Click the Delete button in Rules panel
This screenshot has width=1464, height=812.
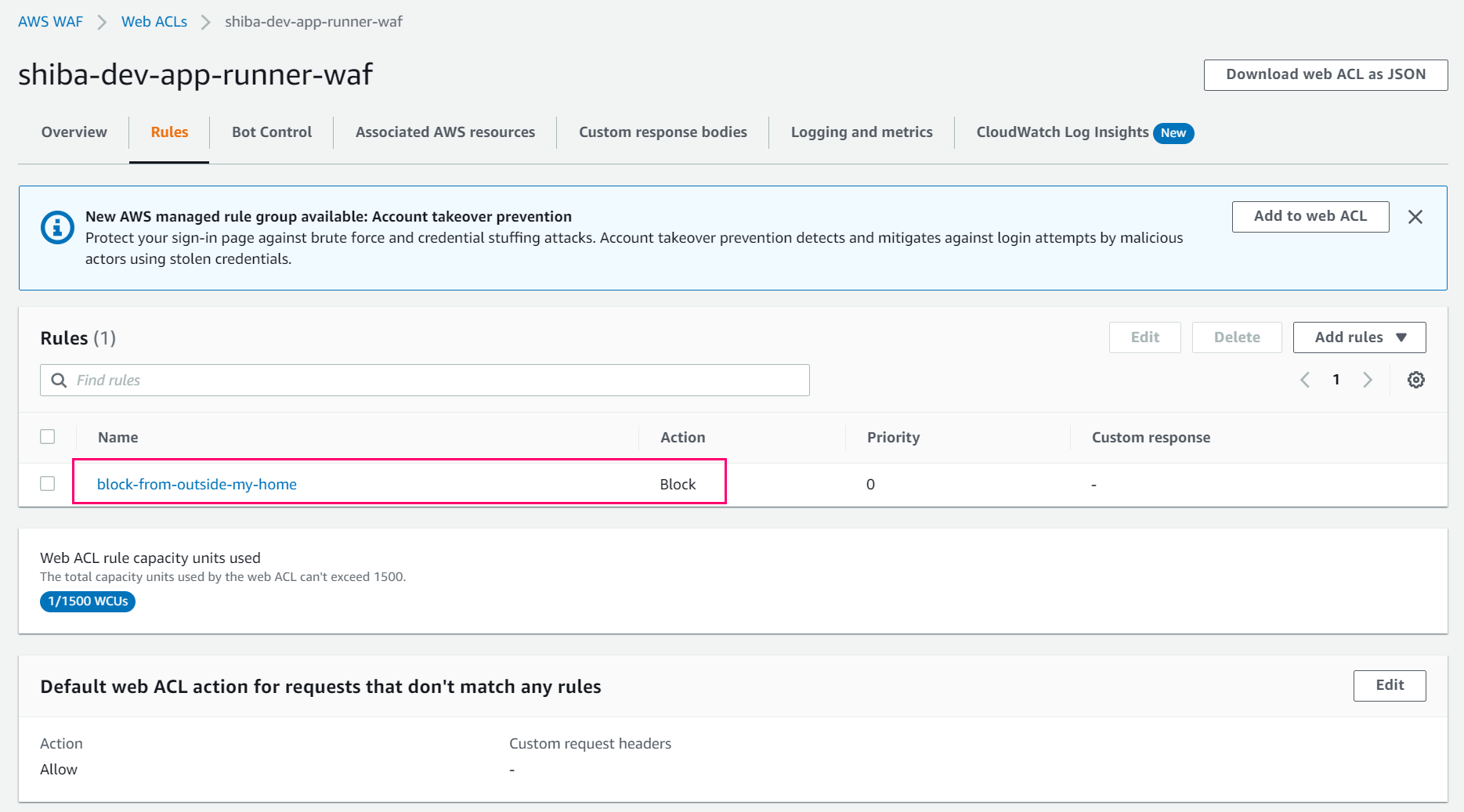pyautogui.click(x=1237, y=337)
